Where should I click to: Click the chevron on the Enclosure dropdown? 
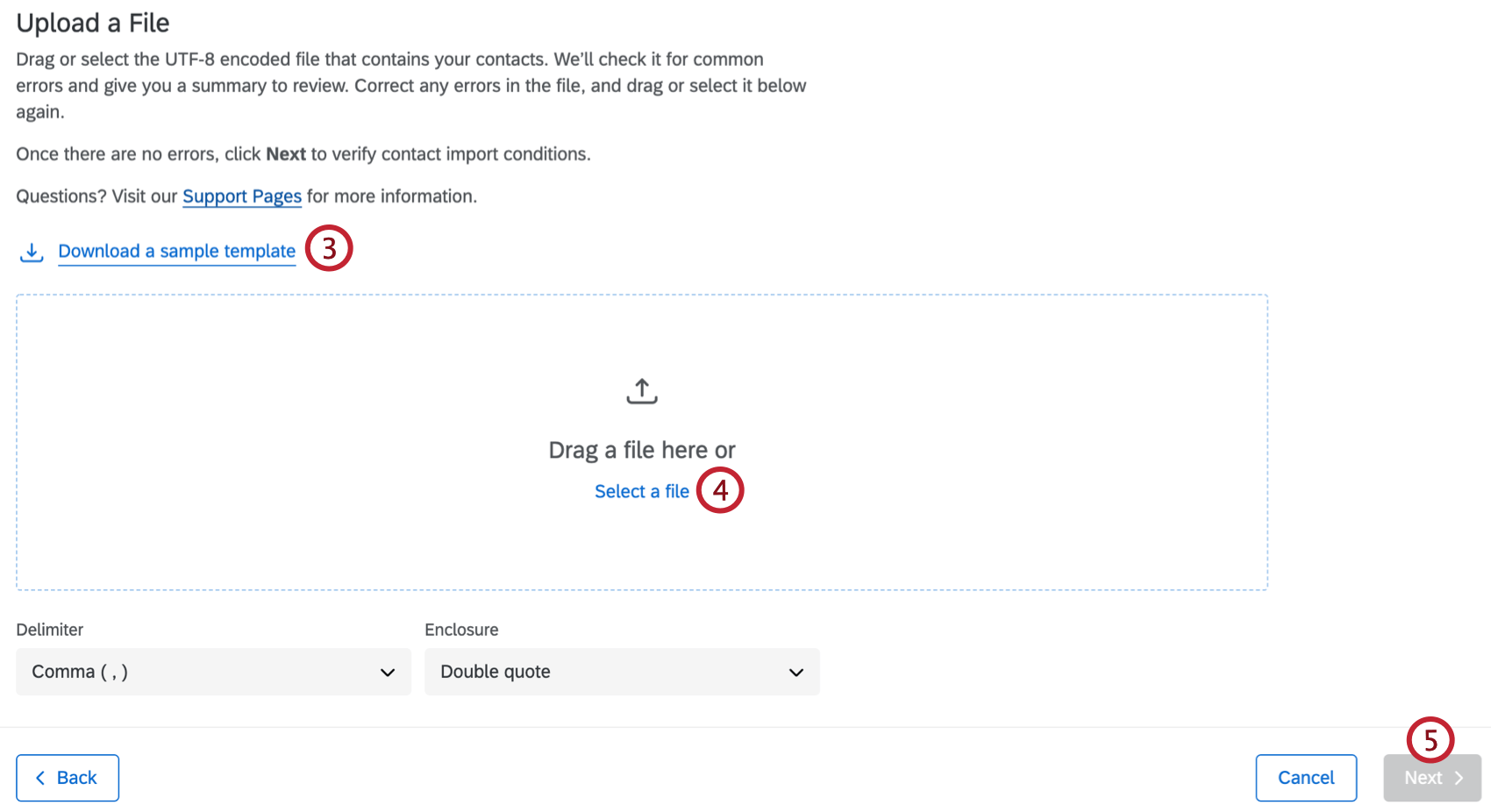(x=795, y=672)
